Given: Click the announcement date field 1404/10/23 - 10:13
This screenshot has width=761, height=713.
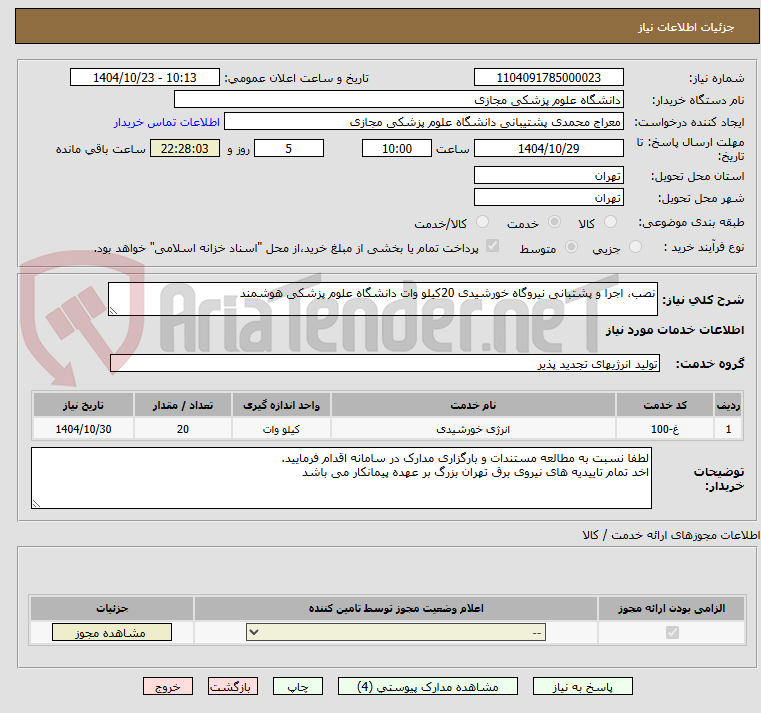Looking at the screenshot, I should point(145,78).
